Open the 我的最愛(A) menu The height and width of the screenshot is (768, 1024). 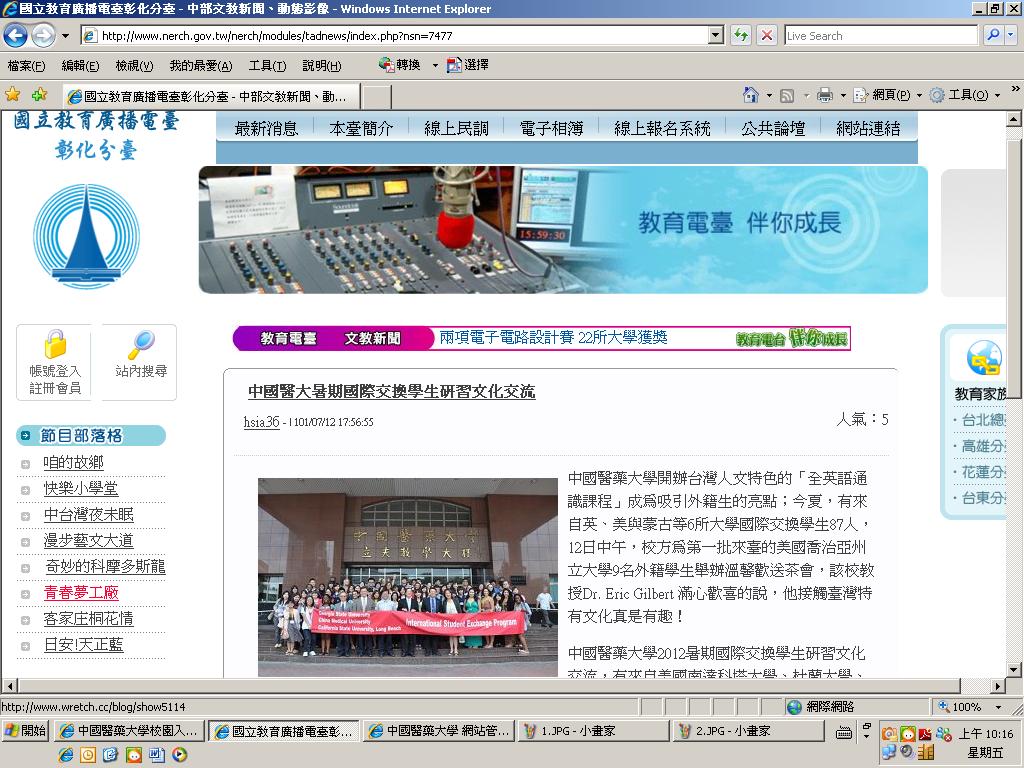[x=200, y=66]
